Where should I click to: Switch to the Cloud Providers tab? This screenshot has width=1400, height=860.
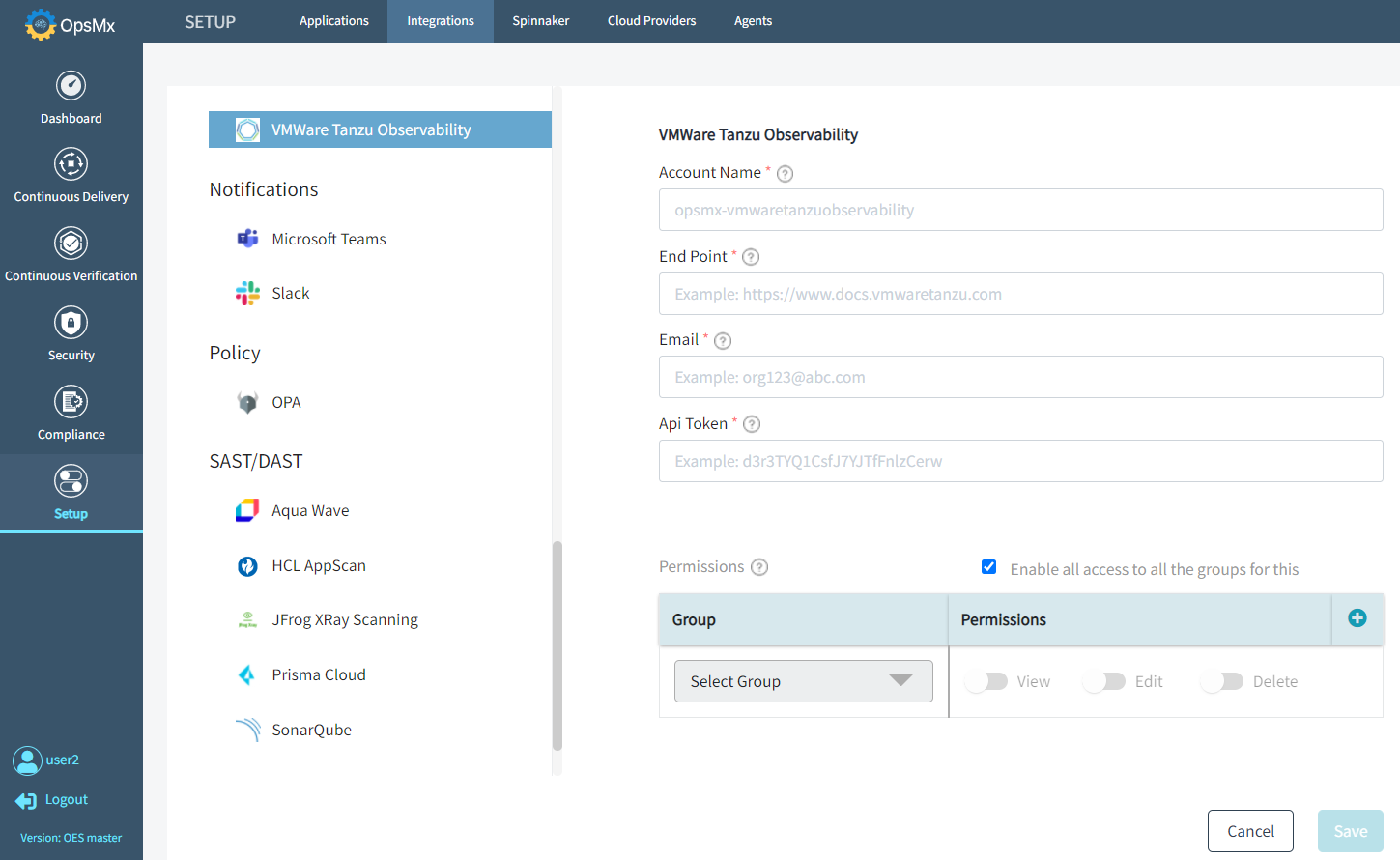coord(650,20)
